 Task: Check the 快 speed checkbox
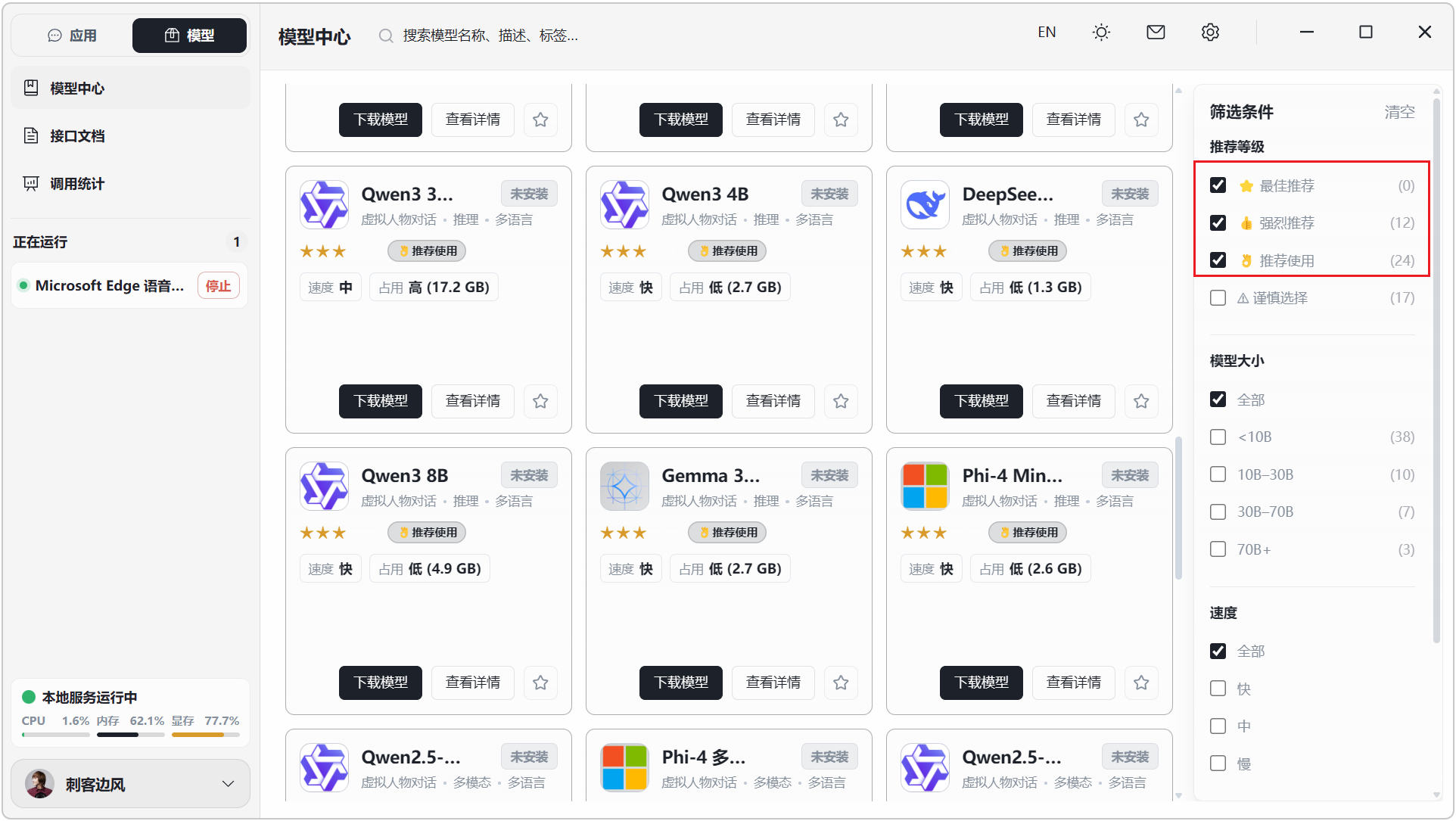(1218, 689)
